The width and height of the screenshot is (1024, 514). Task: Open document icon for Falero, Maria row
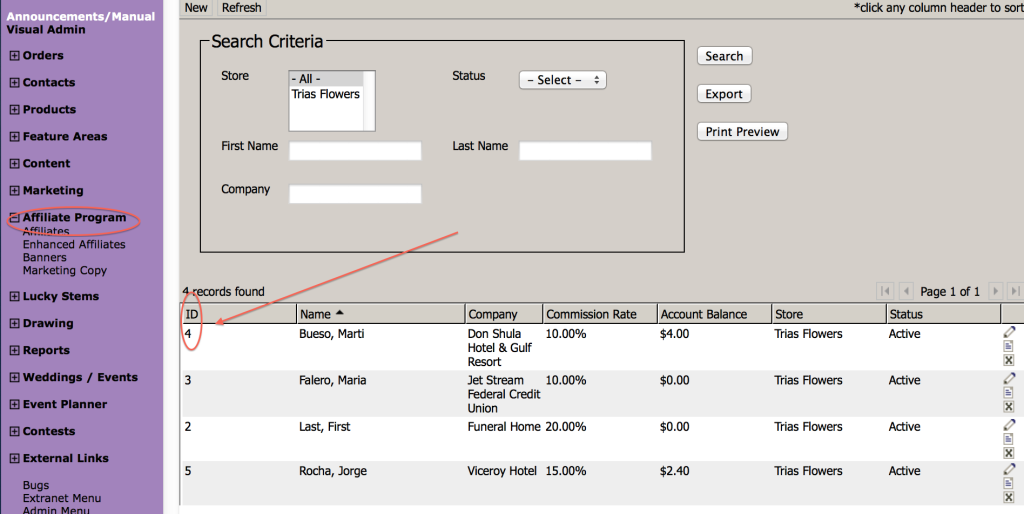[1008, 393]
